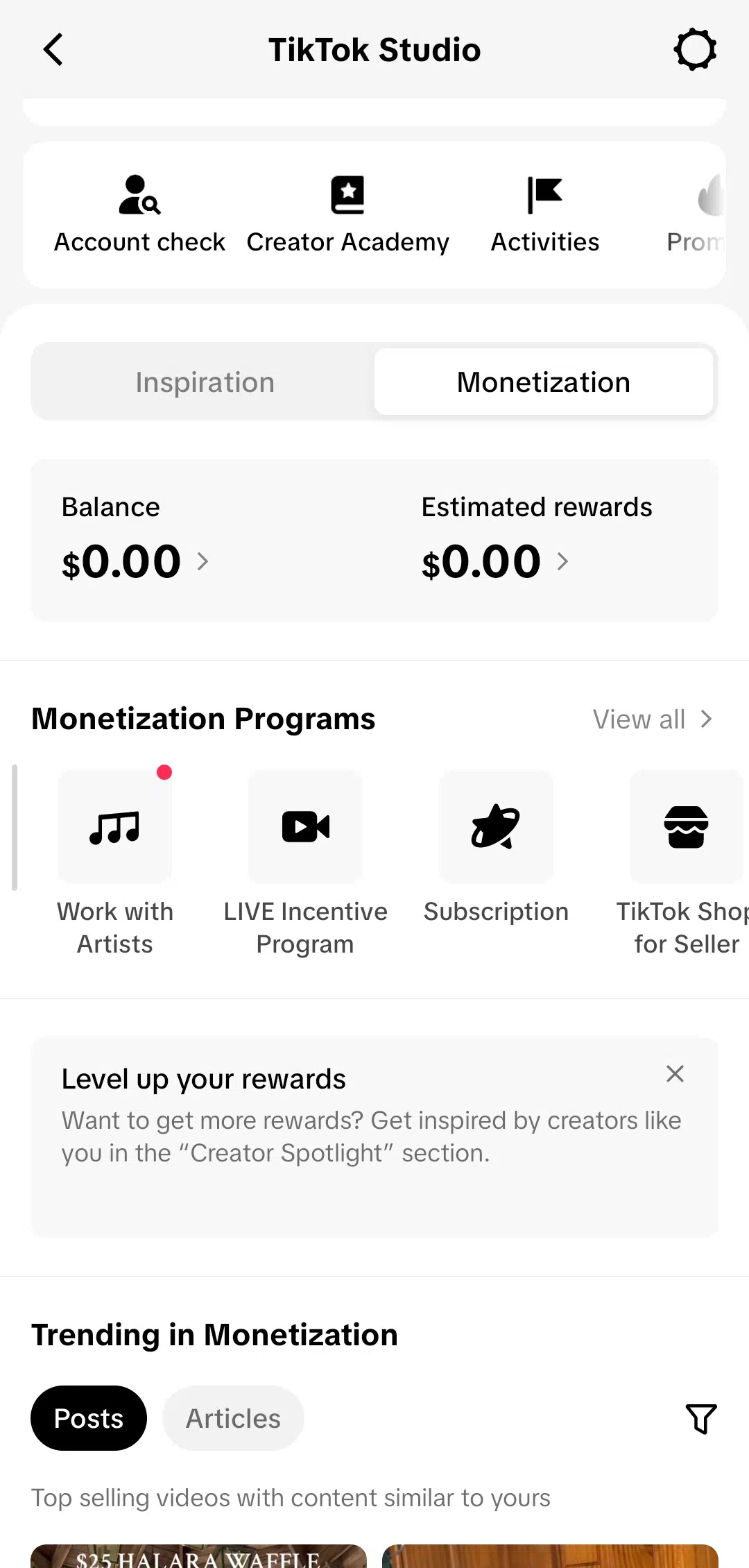Expand Balance details chevron
The height and width of the screenshot is (1568, 749).
click(x=203, y=561)
